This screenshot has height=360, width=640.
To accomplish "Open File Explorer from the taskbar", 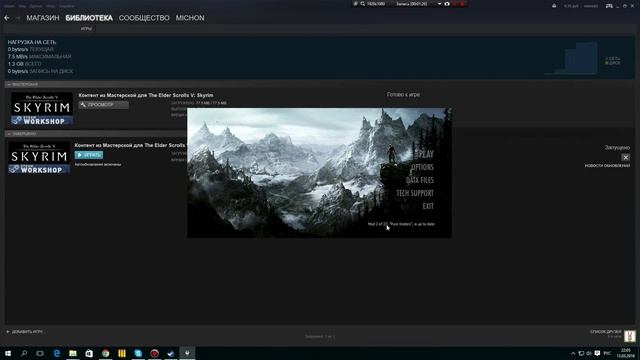I will click(73, 353).
